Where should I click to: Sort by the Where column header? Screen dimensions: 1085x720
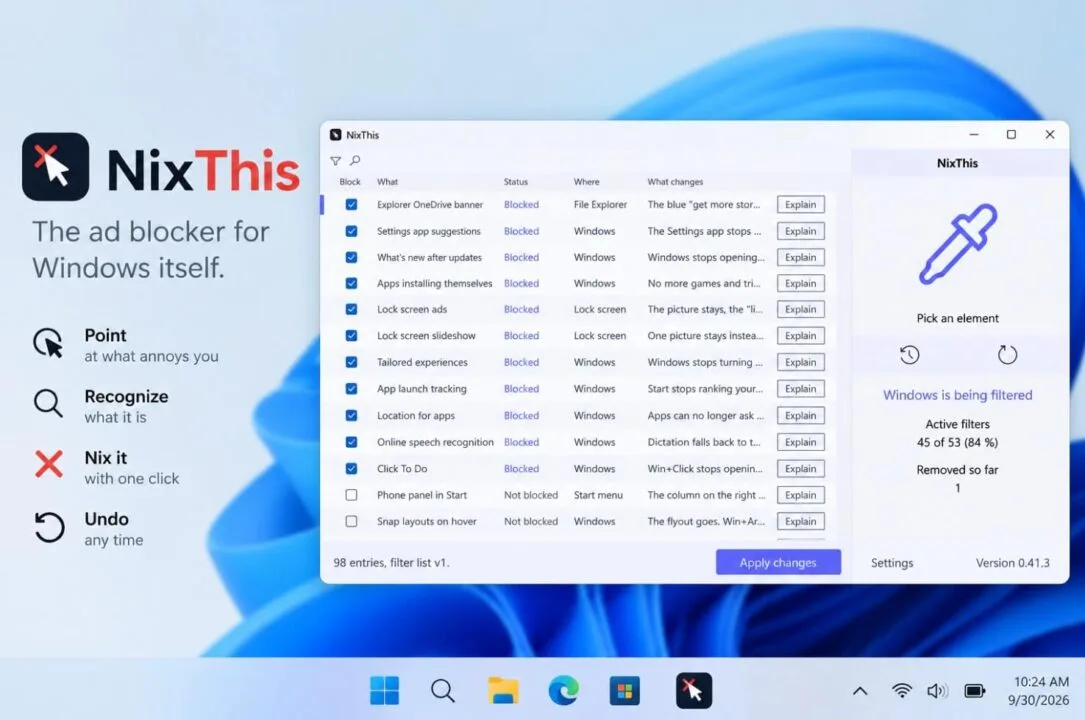pos(586,182)
